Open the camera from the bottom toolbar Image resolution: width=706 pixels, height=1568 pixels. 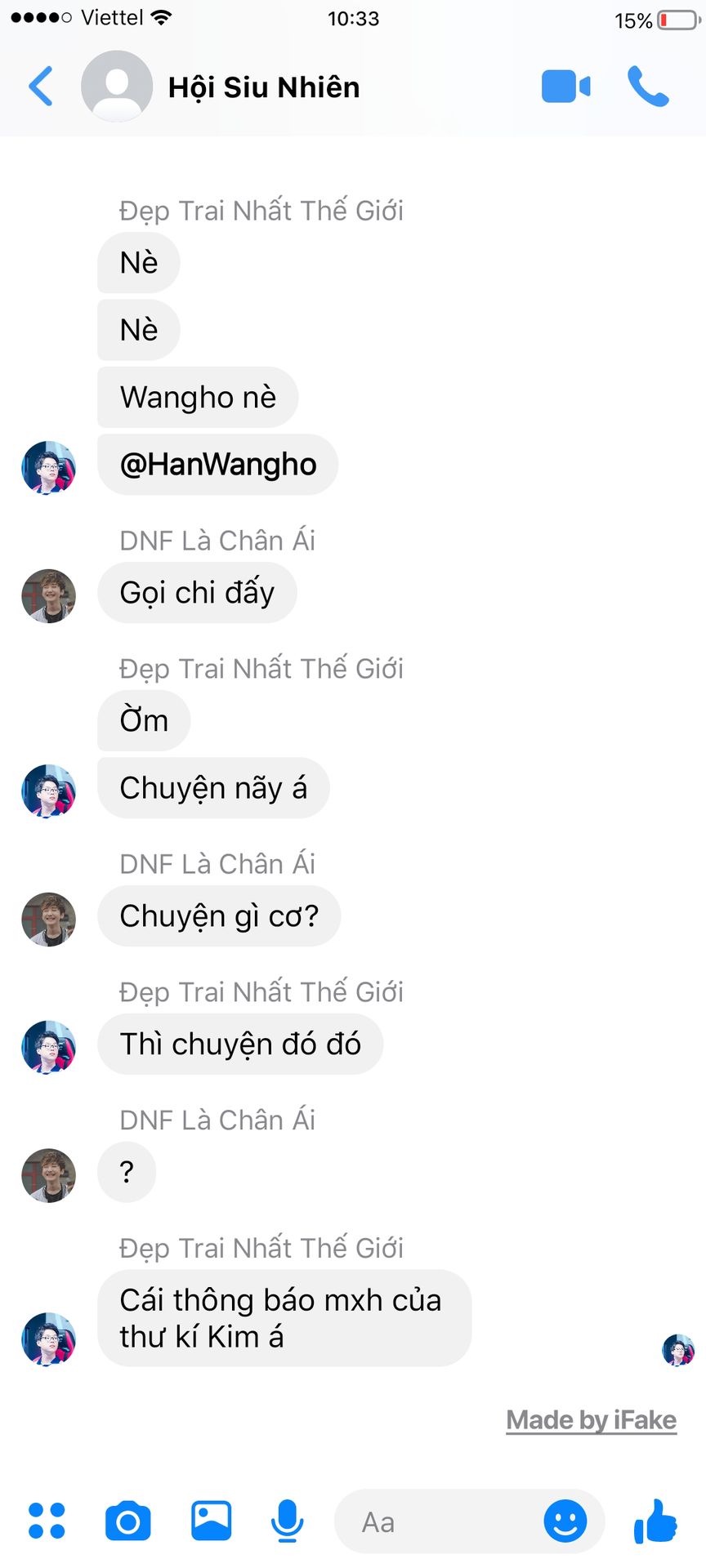(128, 1521)
